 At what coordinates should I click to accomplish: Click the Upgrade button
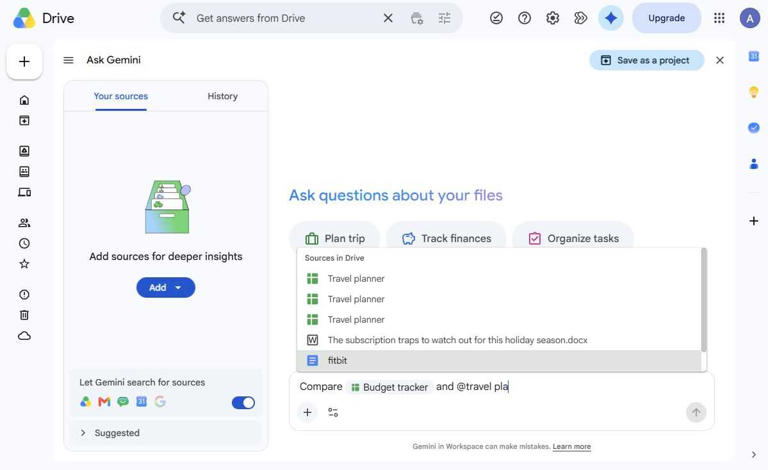666,18
